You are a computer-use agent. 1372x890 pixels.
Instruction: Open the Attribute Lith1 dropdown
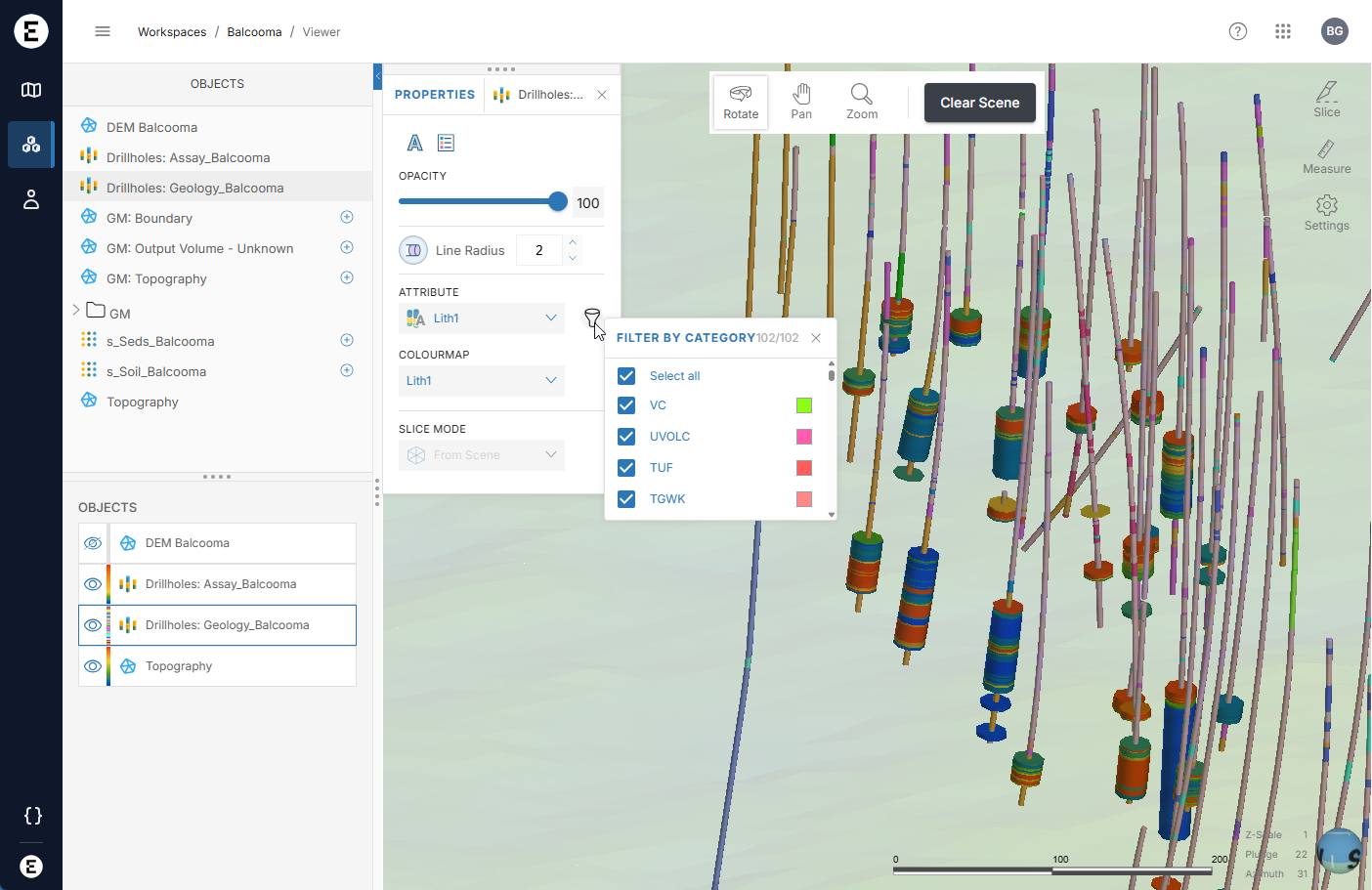482,318
